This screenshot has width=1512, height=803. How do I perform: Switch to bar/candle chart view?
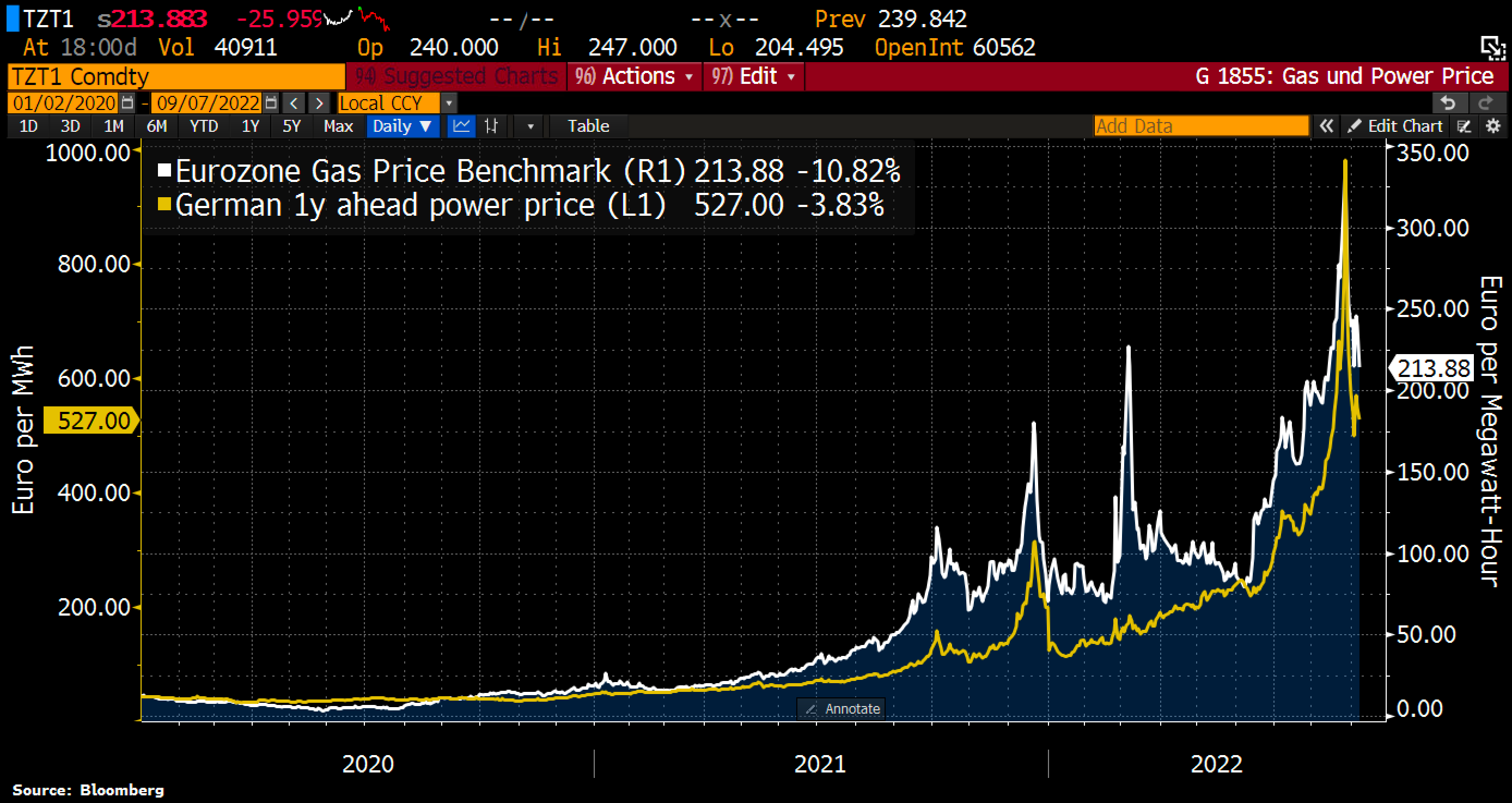point(491,126)
